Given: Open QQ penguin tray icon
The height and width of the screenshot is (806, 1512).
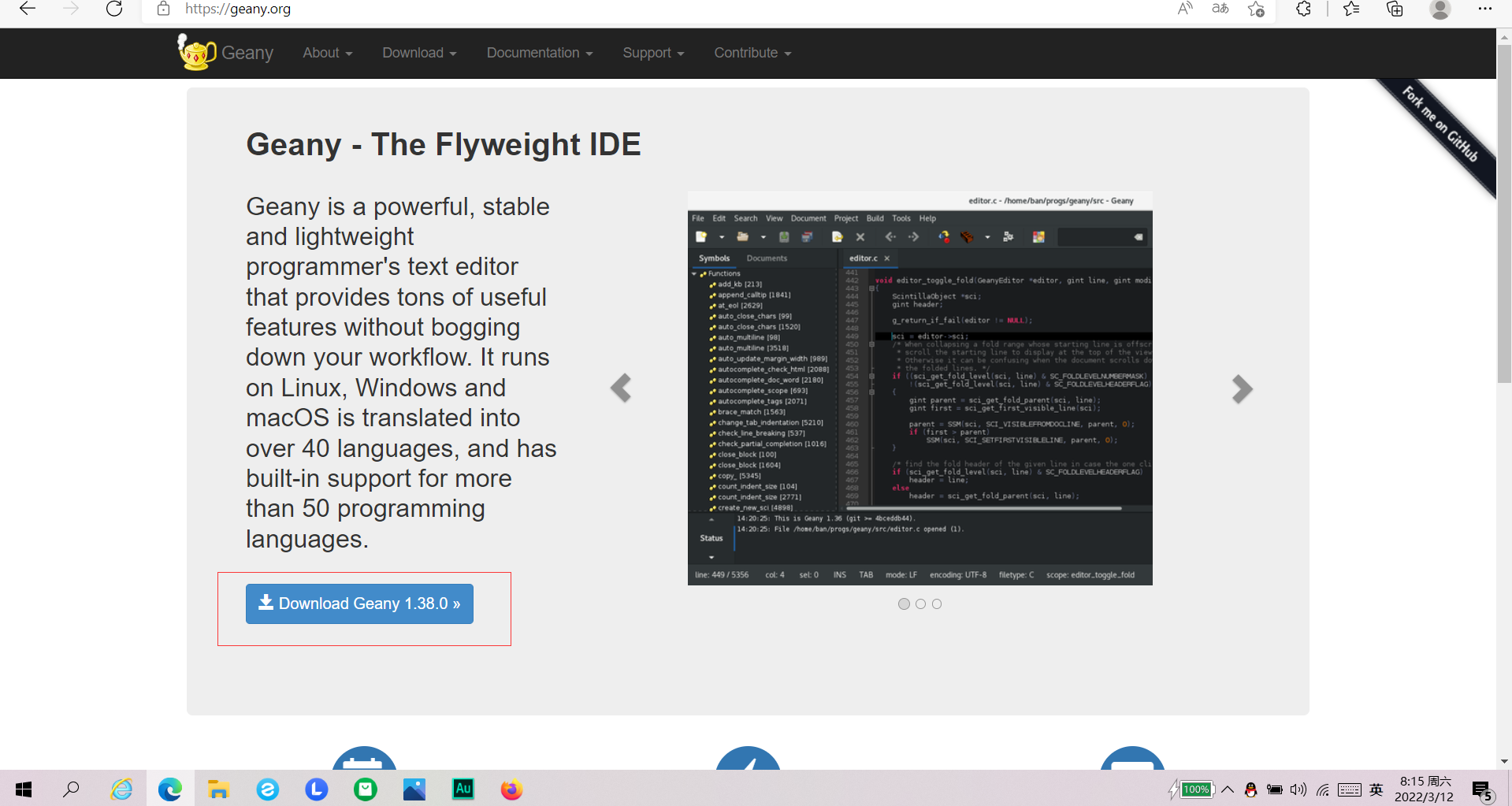Looking at the screenshot, I should pos(1250,789).
